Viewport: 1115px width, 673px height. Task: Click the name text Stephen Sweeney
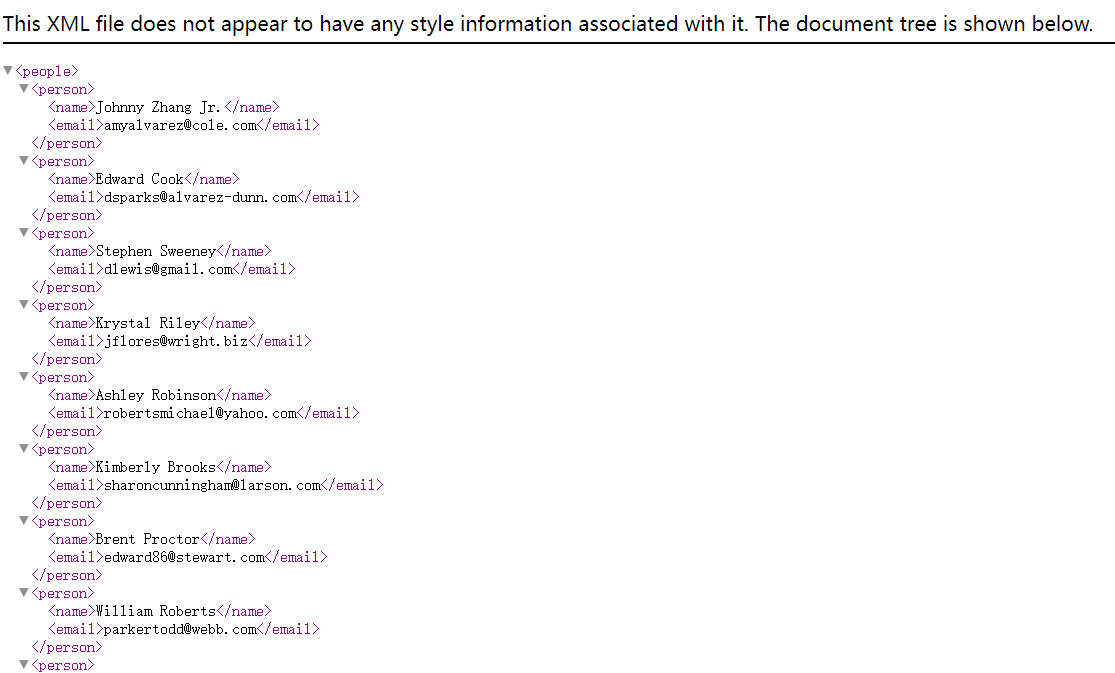(x=156, y=251)
